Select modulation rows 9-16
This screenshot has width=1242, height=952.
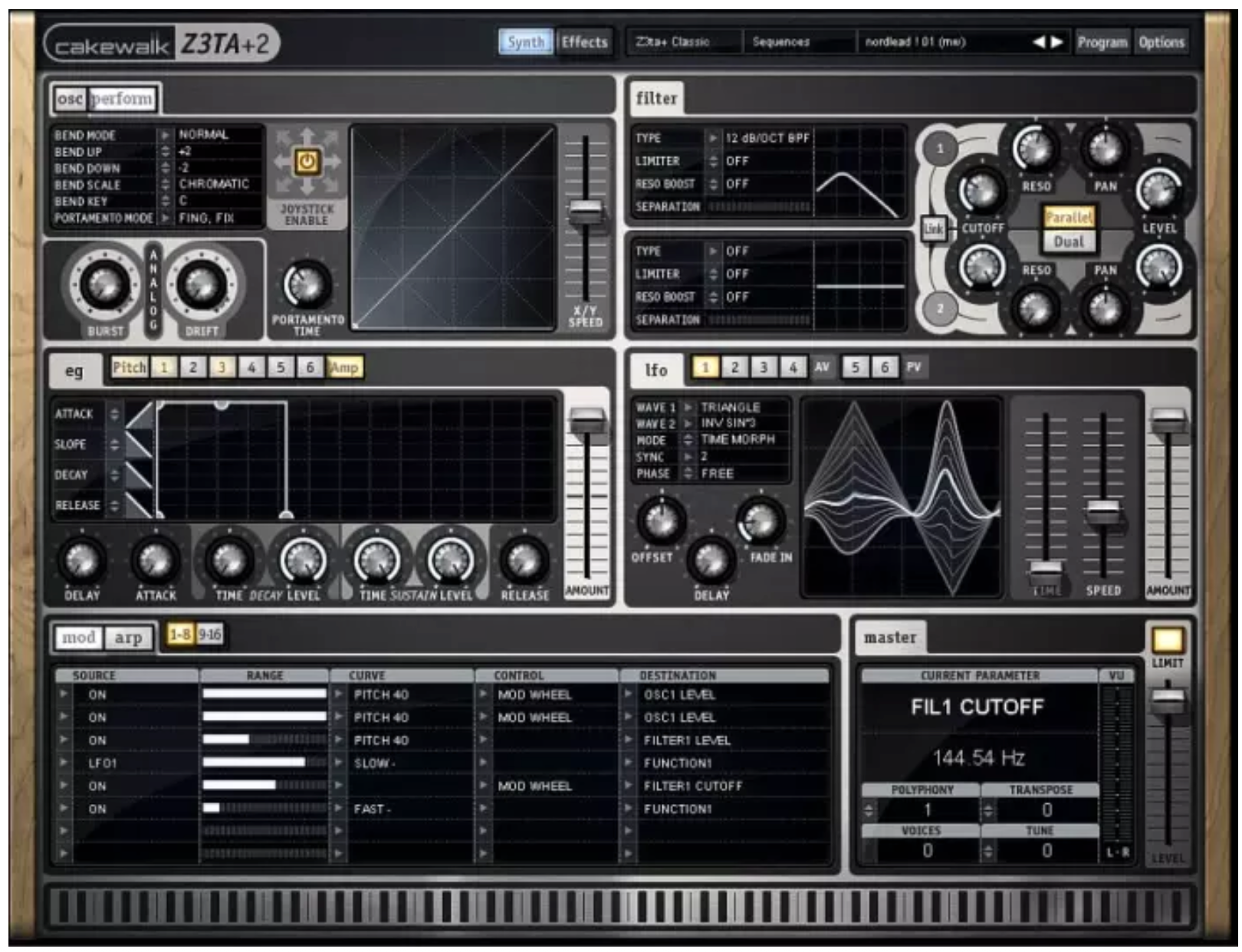pyautogui.click(x=209, y=635)
